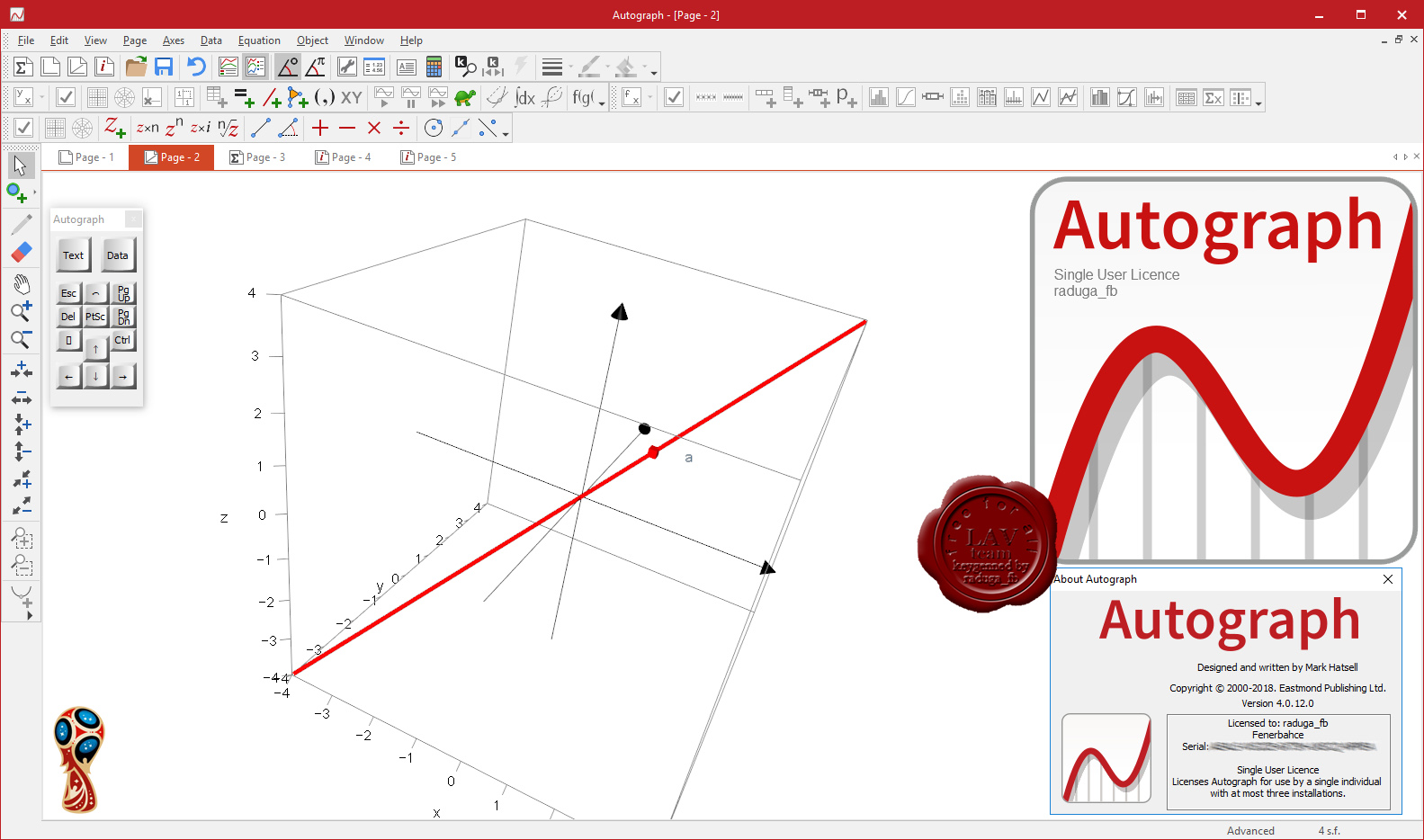Select the degrees angle mode icon
This screenshot has width=1424, height=840.
point(288,67)
